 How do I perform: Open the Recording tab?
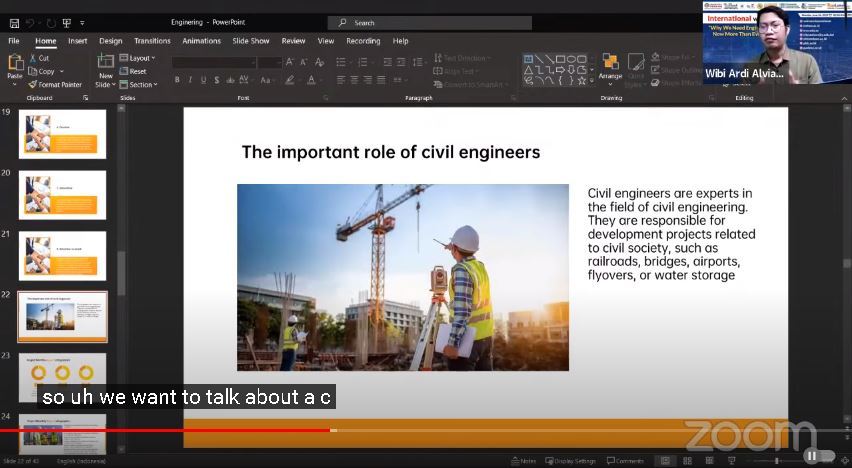point(363,41)
